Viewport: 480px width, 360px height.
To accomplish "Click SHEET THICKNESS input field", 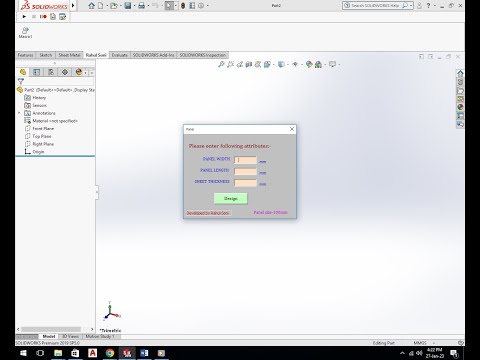I will 245,183.
